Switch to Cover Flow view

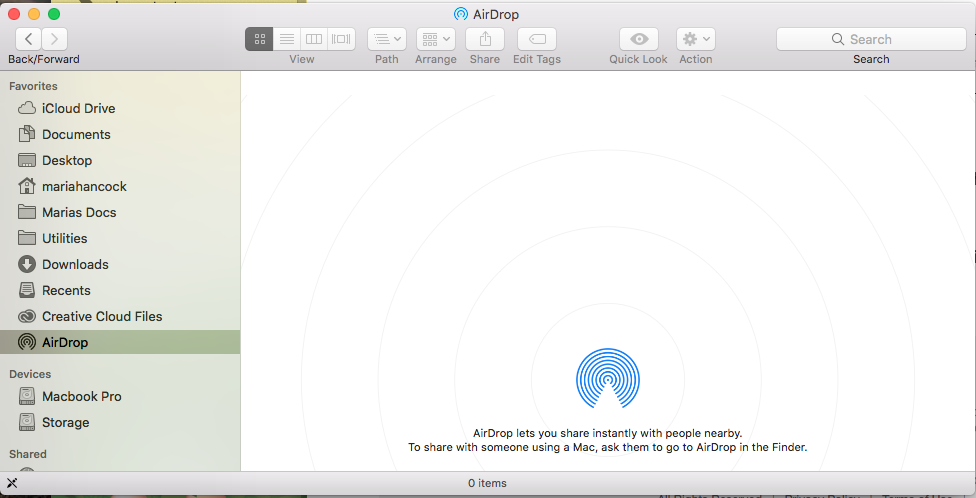pos(341,39)
